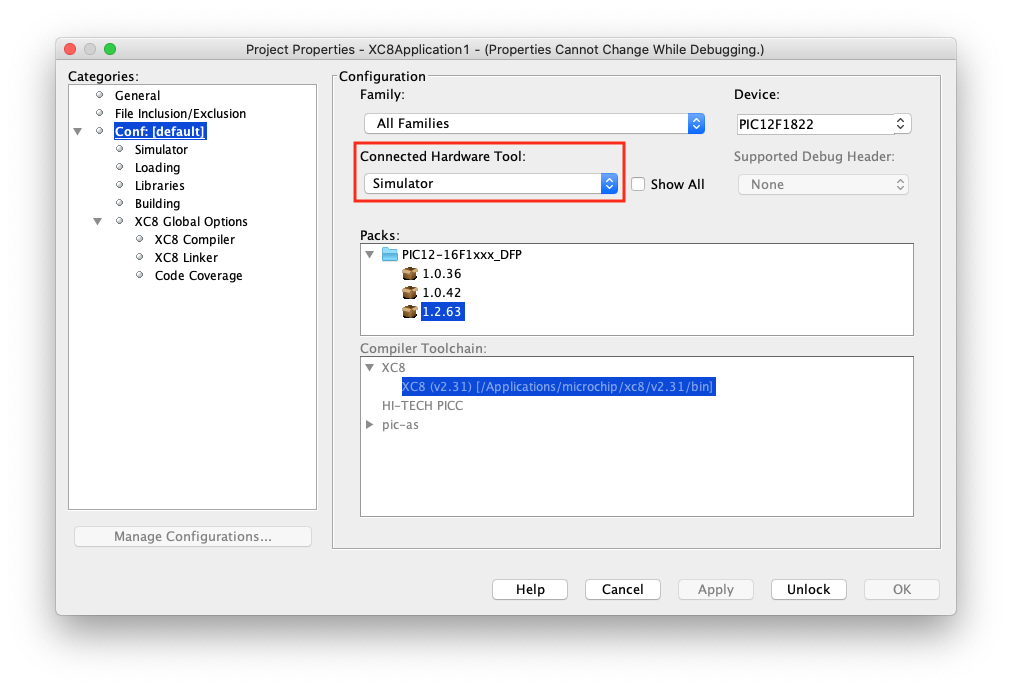Select XC8 (v2.31) compiler toolchain entry
Screen dimensions: 1012x689
tap(558, 386)
